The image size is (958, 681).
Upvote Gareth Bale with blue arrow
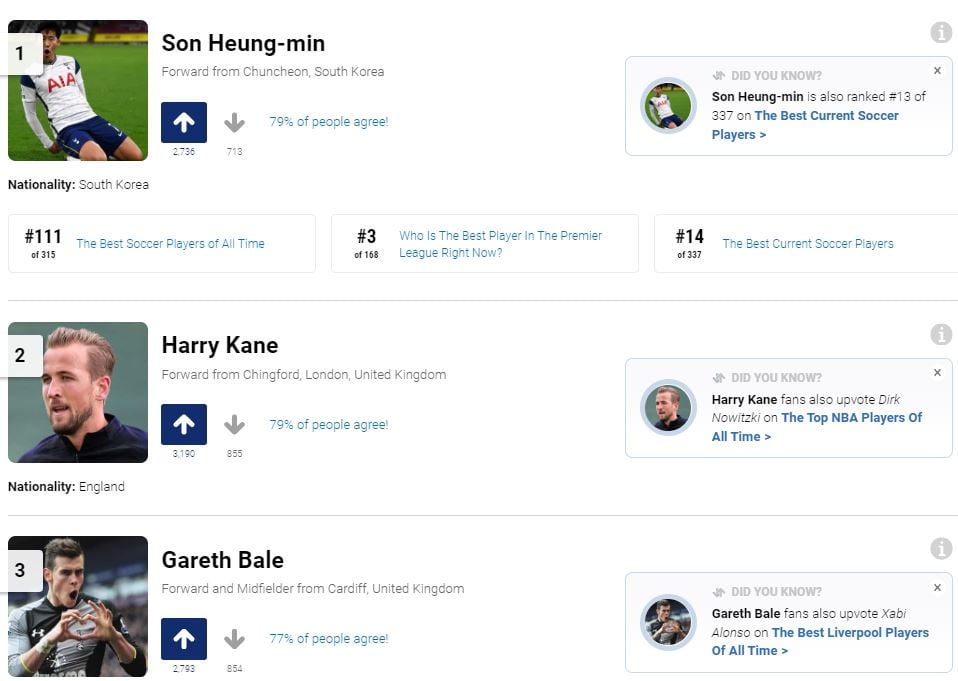[184, 638]
